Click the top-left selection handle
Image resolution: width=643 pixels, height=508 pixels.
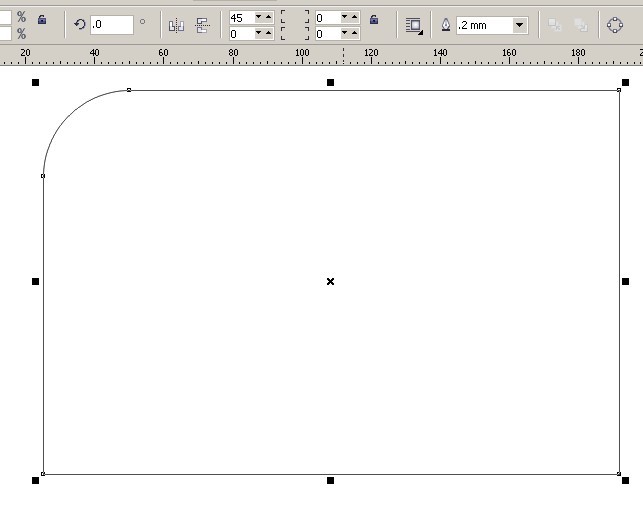pos(35,82)
